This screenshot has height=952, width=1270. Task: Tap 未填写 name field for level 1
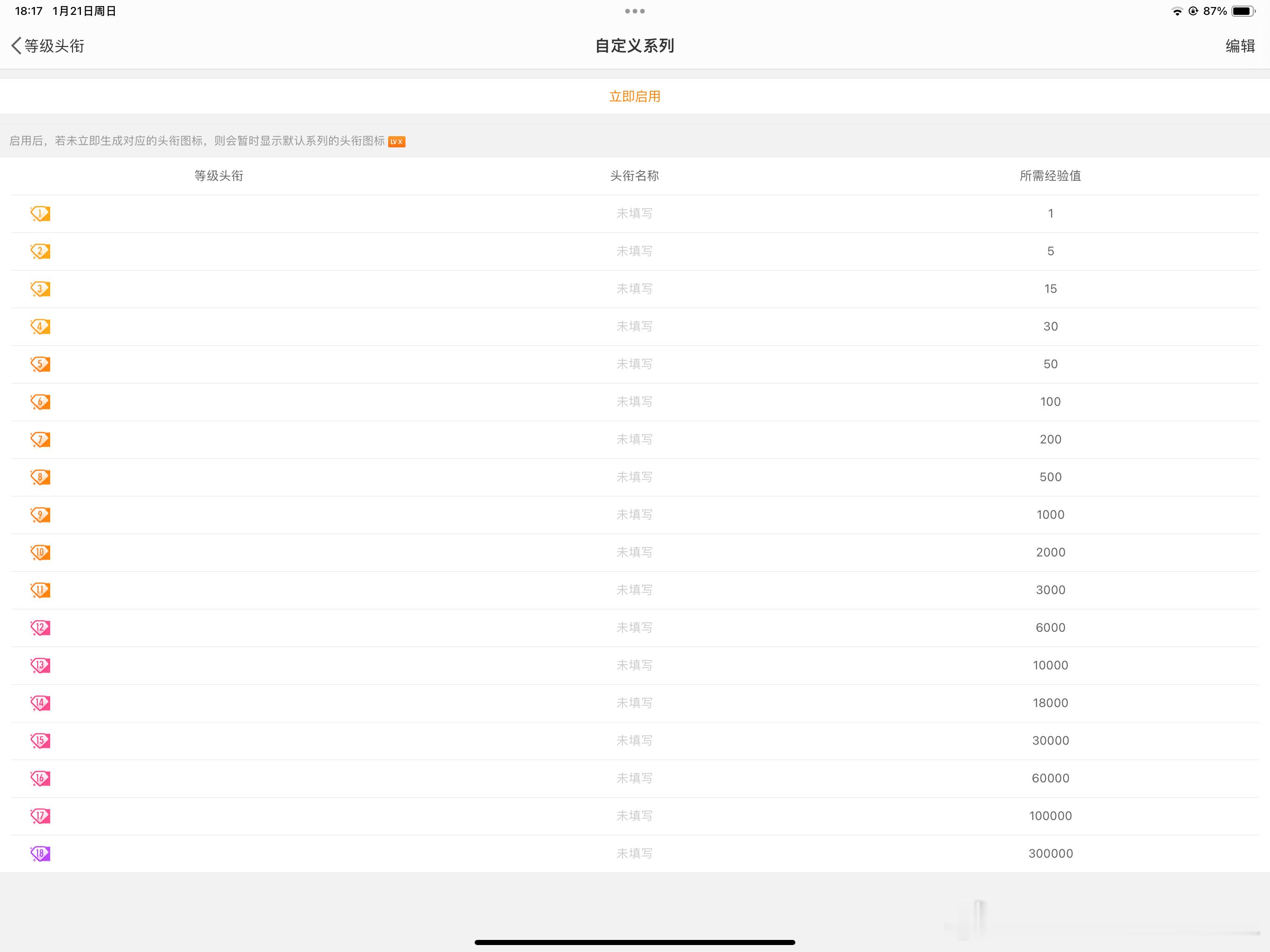(635, 214)
